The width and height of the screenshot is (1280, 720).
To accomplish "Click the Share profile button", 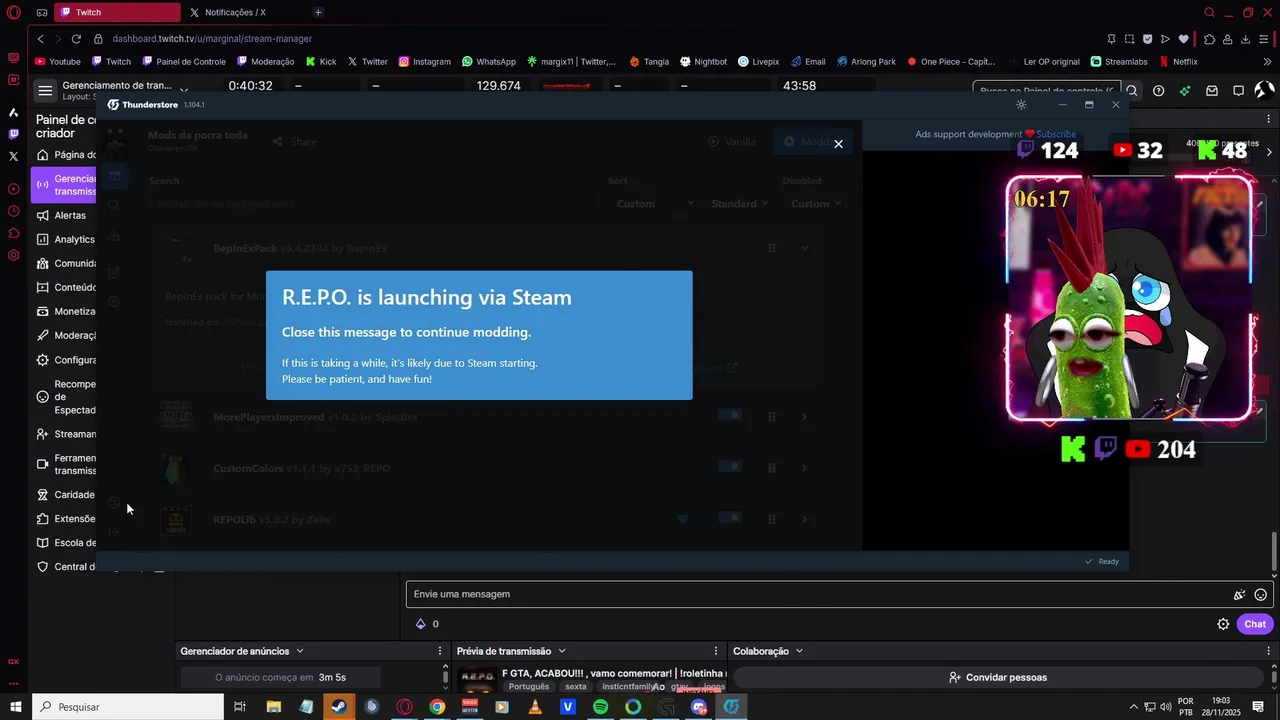I will (x=295, y=142).
